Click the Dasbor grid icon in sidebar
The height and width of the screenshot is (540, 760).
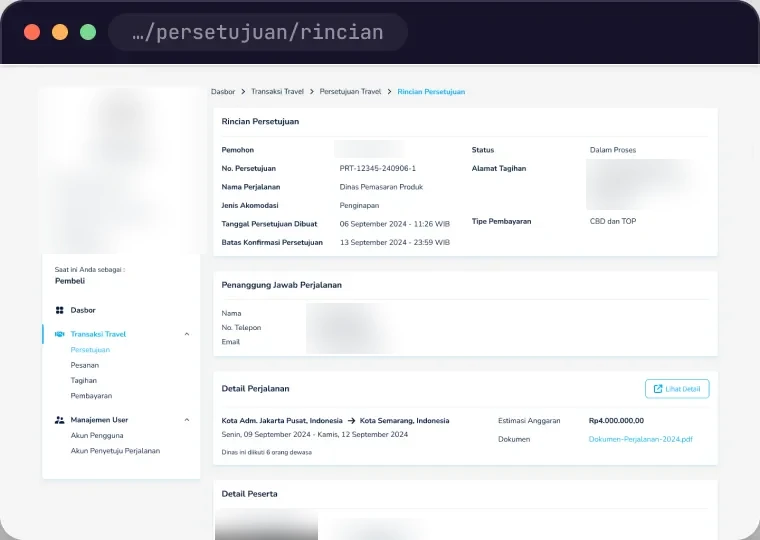[60, 310]
